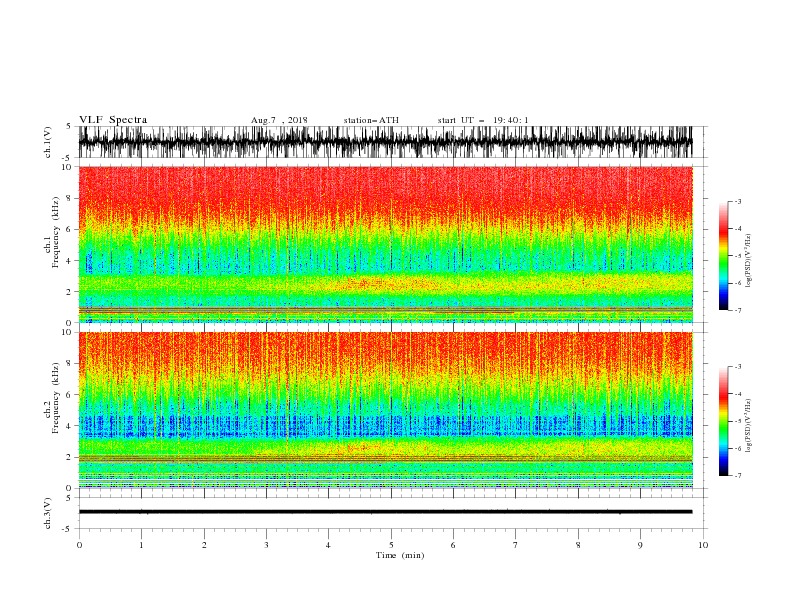Click the 'station=ATH' label

click(371, 120)
